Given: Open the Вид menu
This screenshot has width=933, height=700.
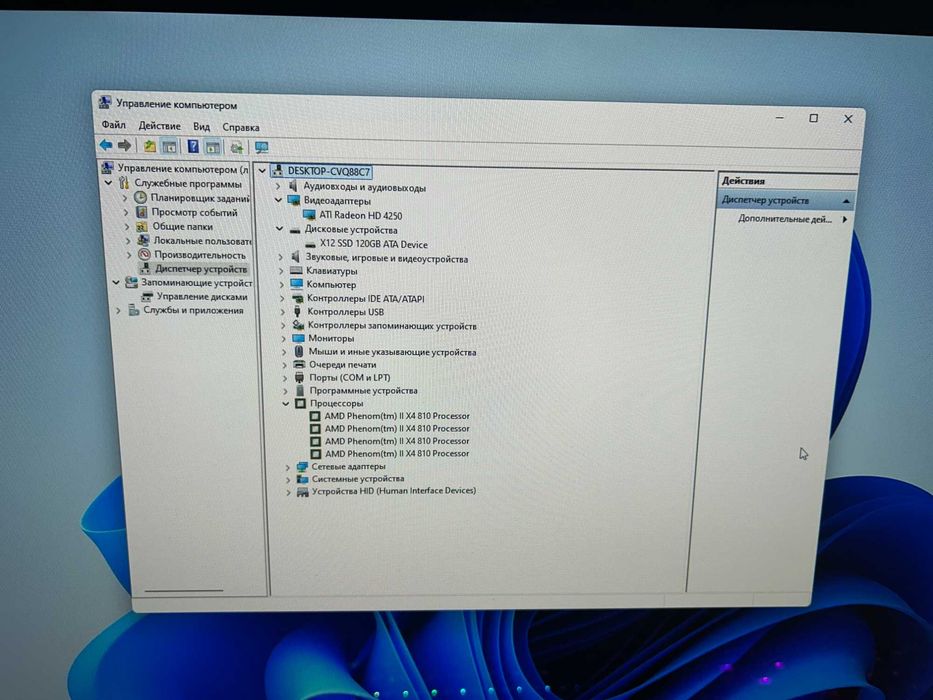Looking at the screenshot, I should pos(201,126).
